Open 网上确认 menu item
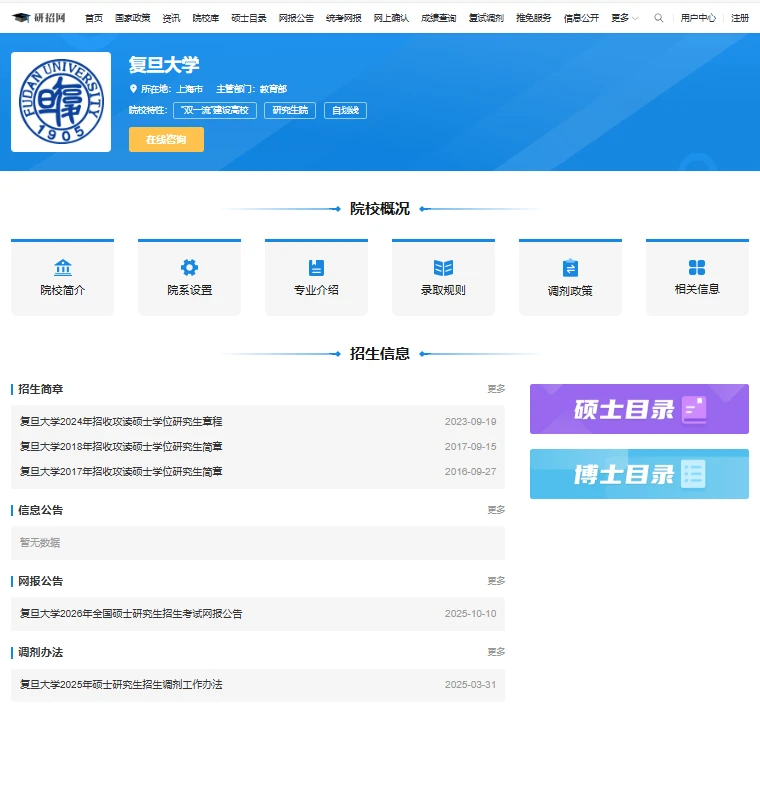Image resolution: width=760 pixels, height=801 pixels. click(x=391, y=18)
